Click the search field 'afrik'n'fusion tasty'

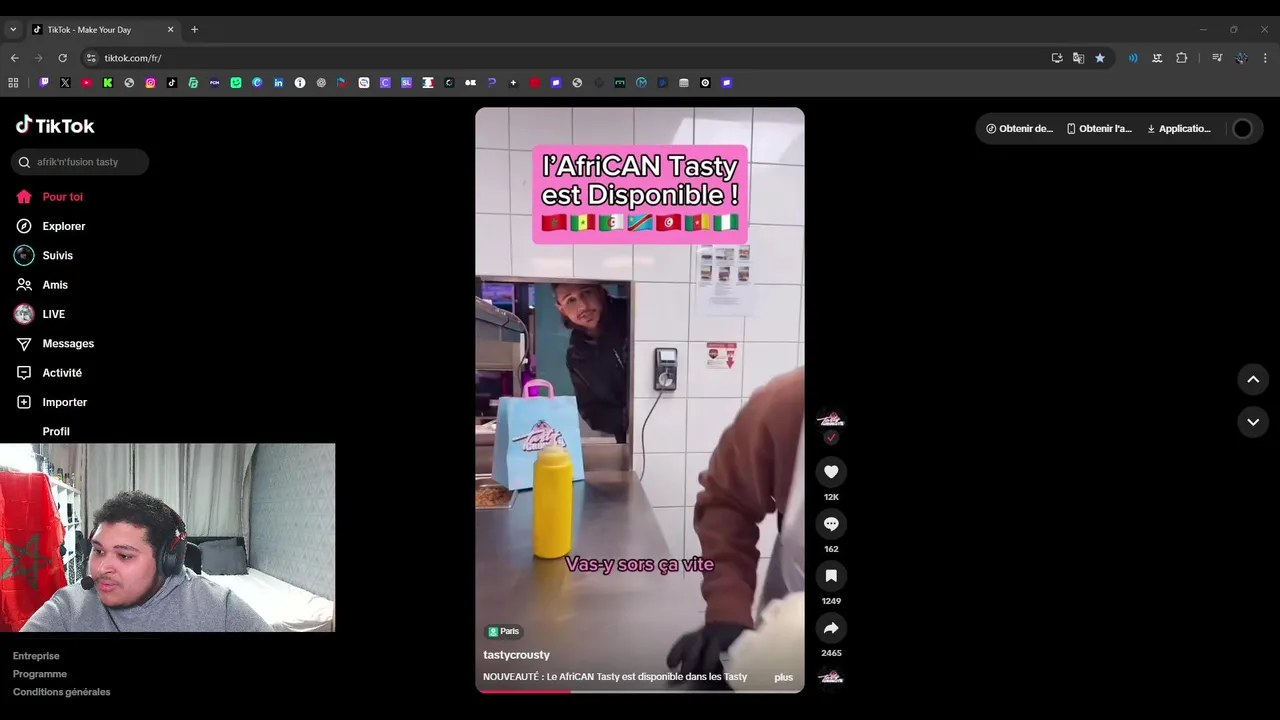point(80,162)
